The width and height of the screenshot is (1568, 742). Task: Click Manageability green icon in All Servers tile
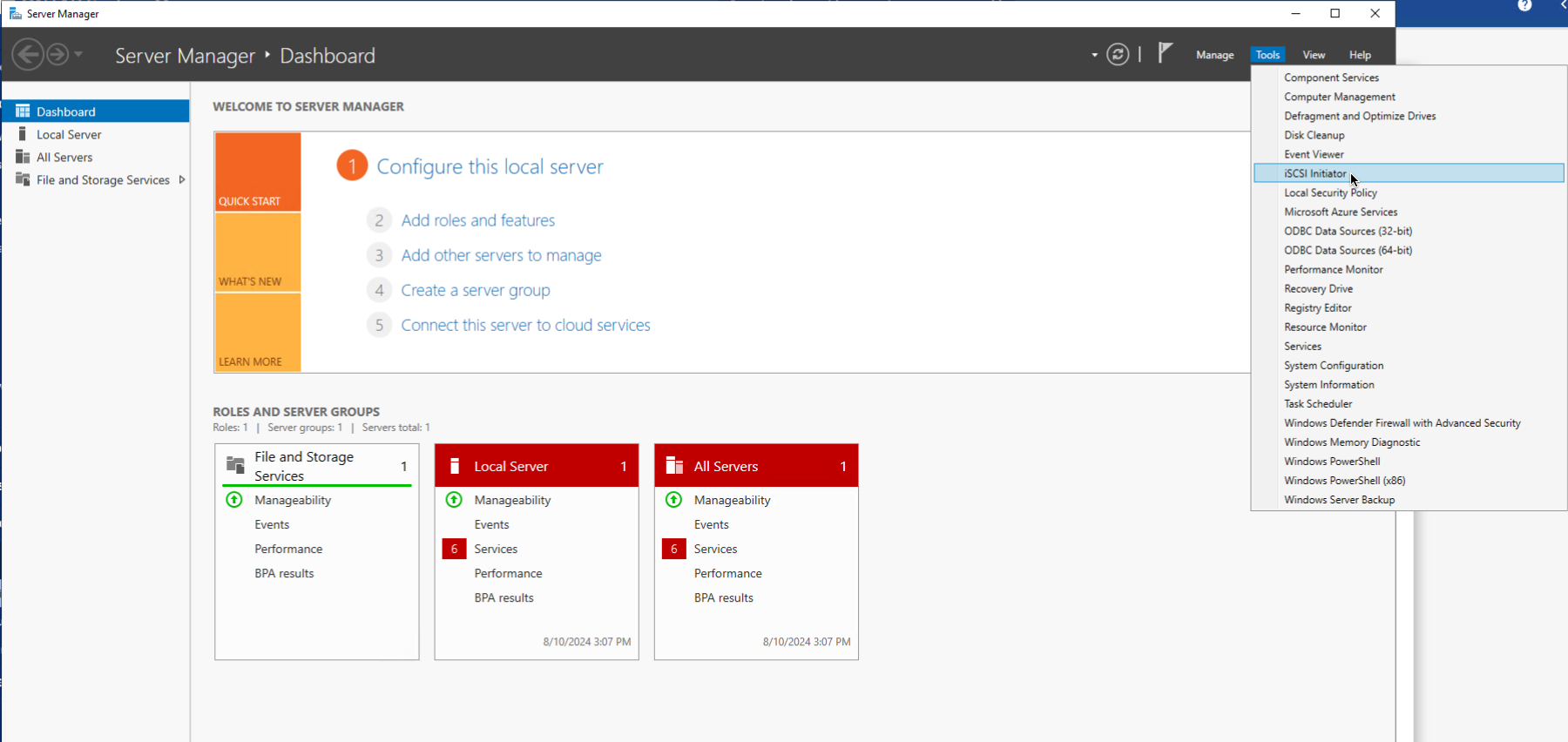point(673,500)
